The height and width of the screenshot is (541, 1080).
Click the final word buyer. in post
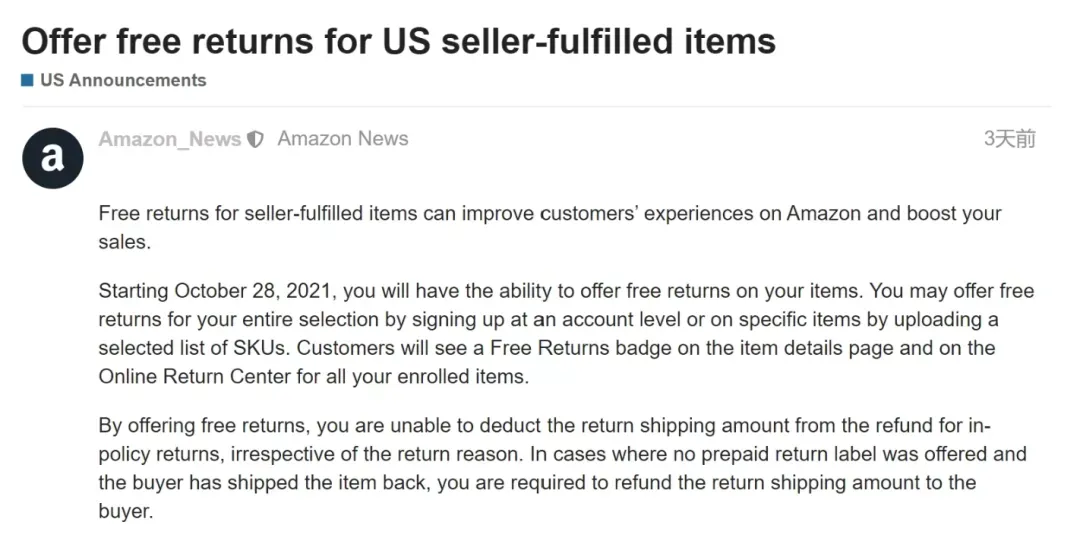tap(125, 512)
